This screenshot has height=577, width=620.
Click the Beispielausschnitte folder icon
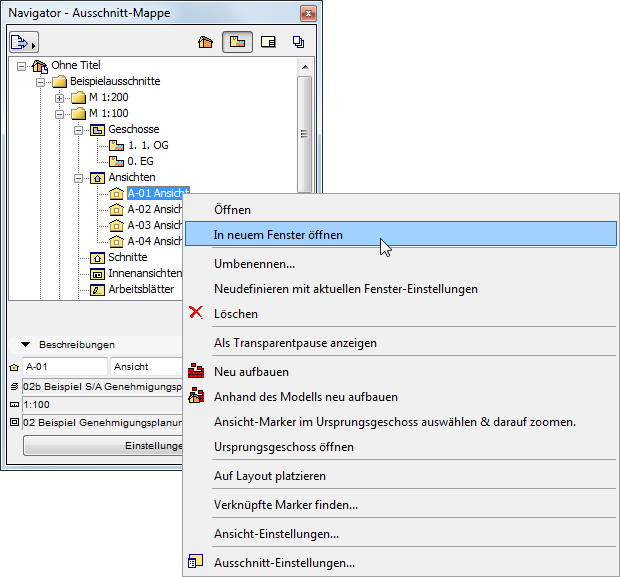pos(60,82)
